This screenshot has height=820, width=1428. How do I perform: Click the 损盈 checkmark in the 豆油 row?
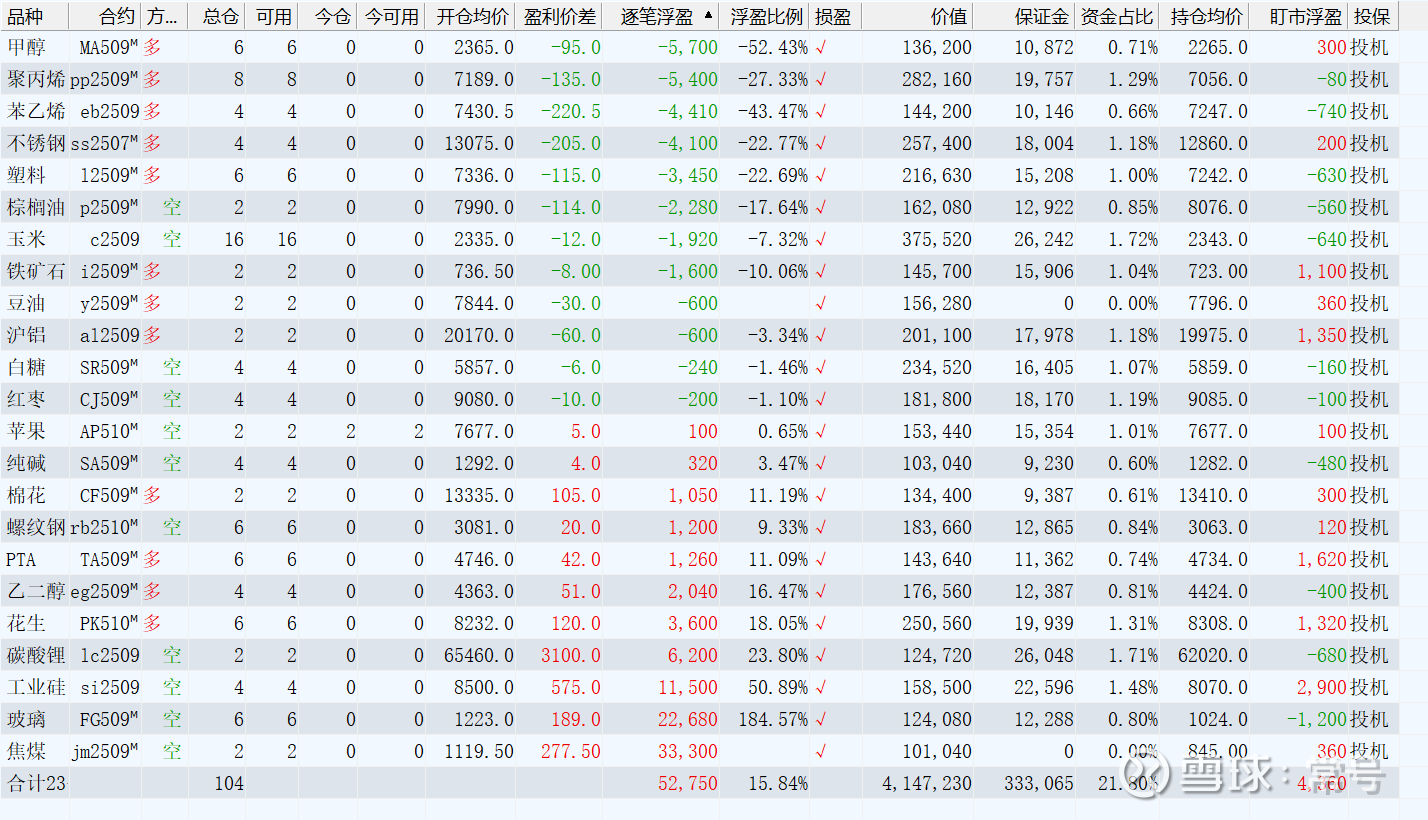821,303
